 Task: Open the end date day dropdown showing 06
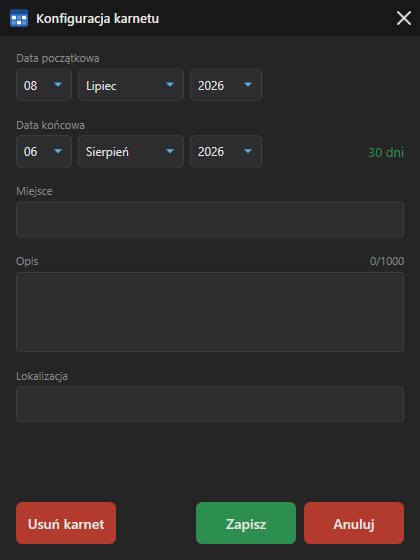tap(44, 151)
